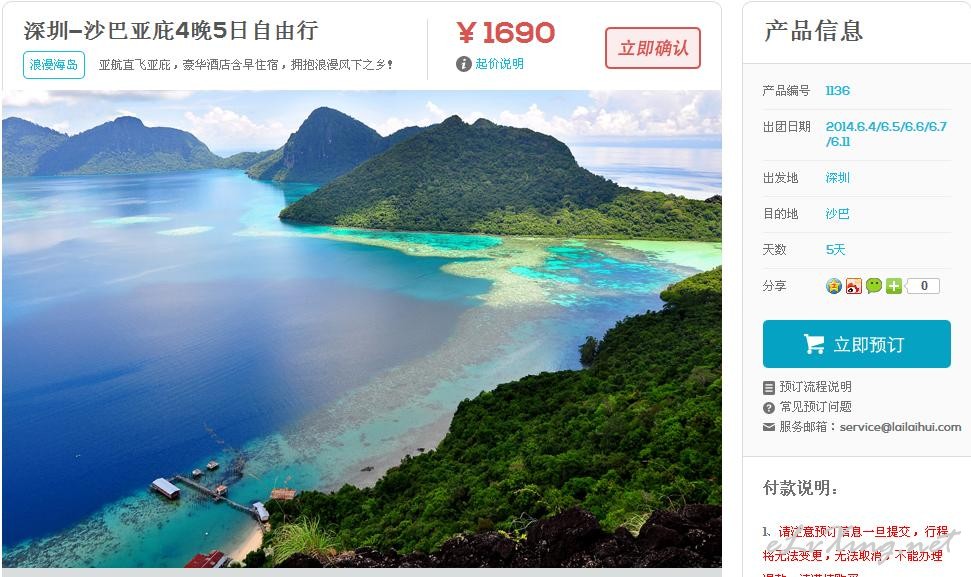The height and width of the screenshot is (577, 971).
Task: Open the 预订流程说明 link
Action: (815, 387)
